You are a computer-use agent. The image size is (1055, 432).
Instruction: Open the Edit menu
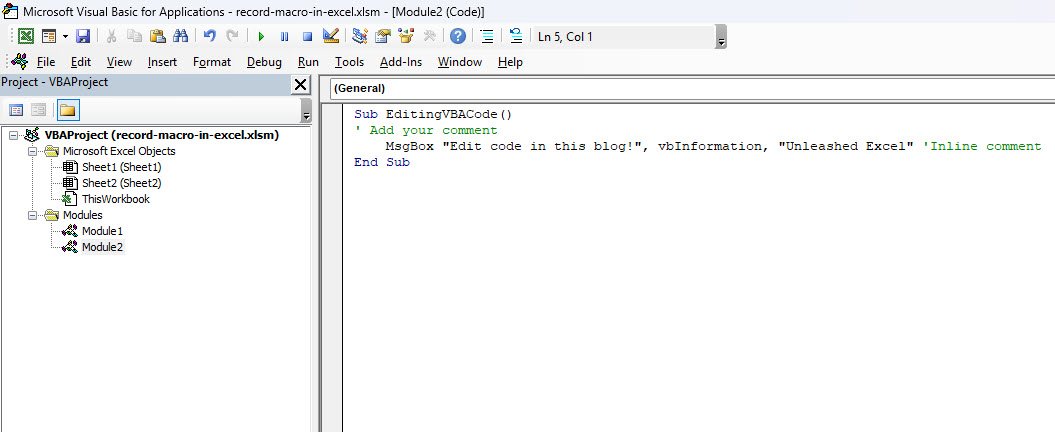(x=81, y=62)
